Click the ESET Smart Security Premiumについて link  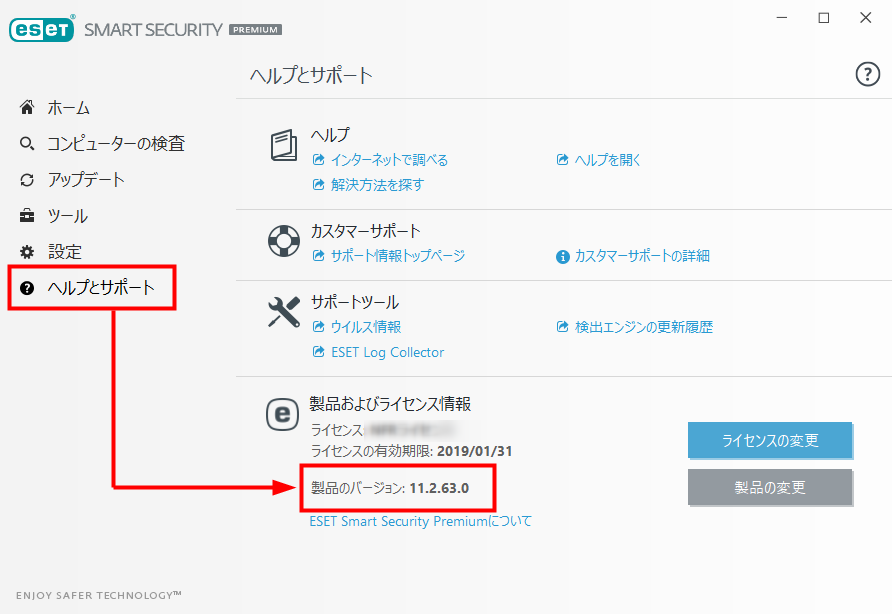coord(420,521)
